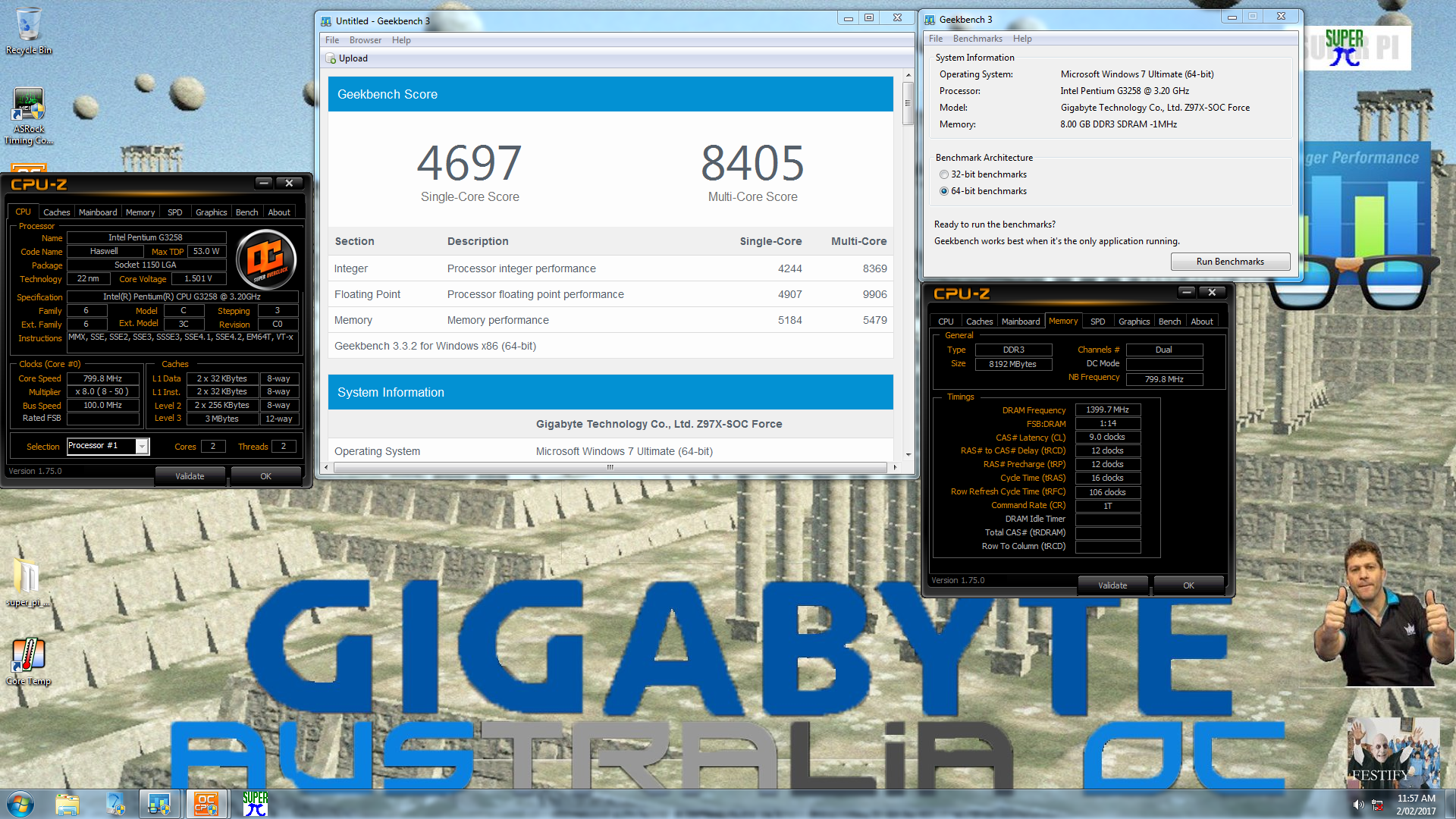Click the OC logo in left CPU-Z window
Viewport: 1456px width, 819px height.
266,259
